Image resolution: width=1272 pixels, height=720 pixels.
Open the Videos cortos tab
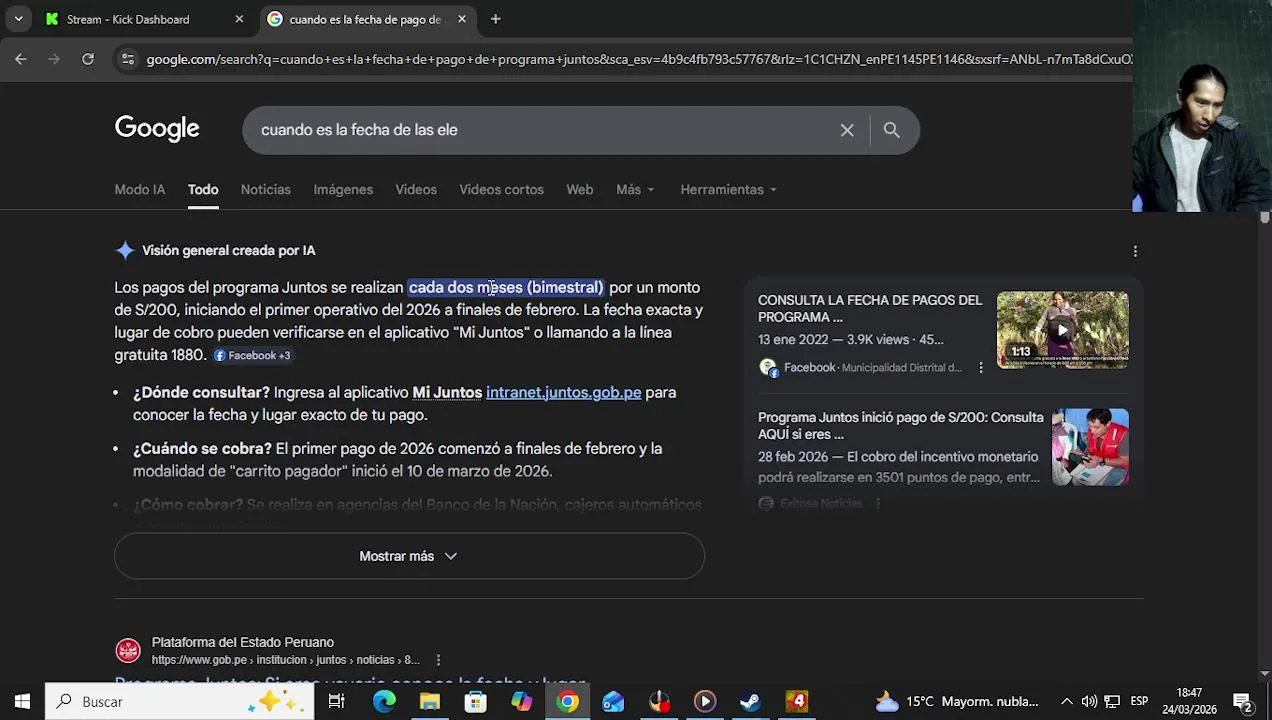(501, 189)
